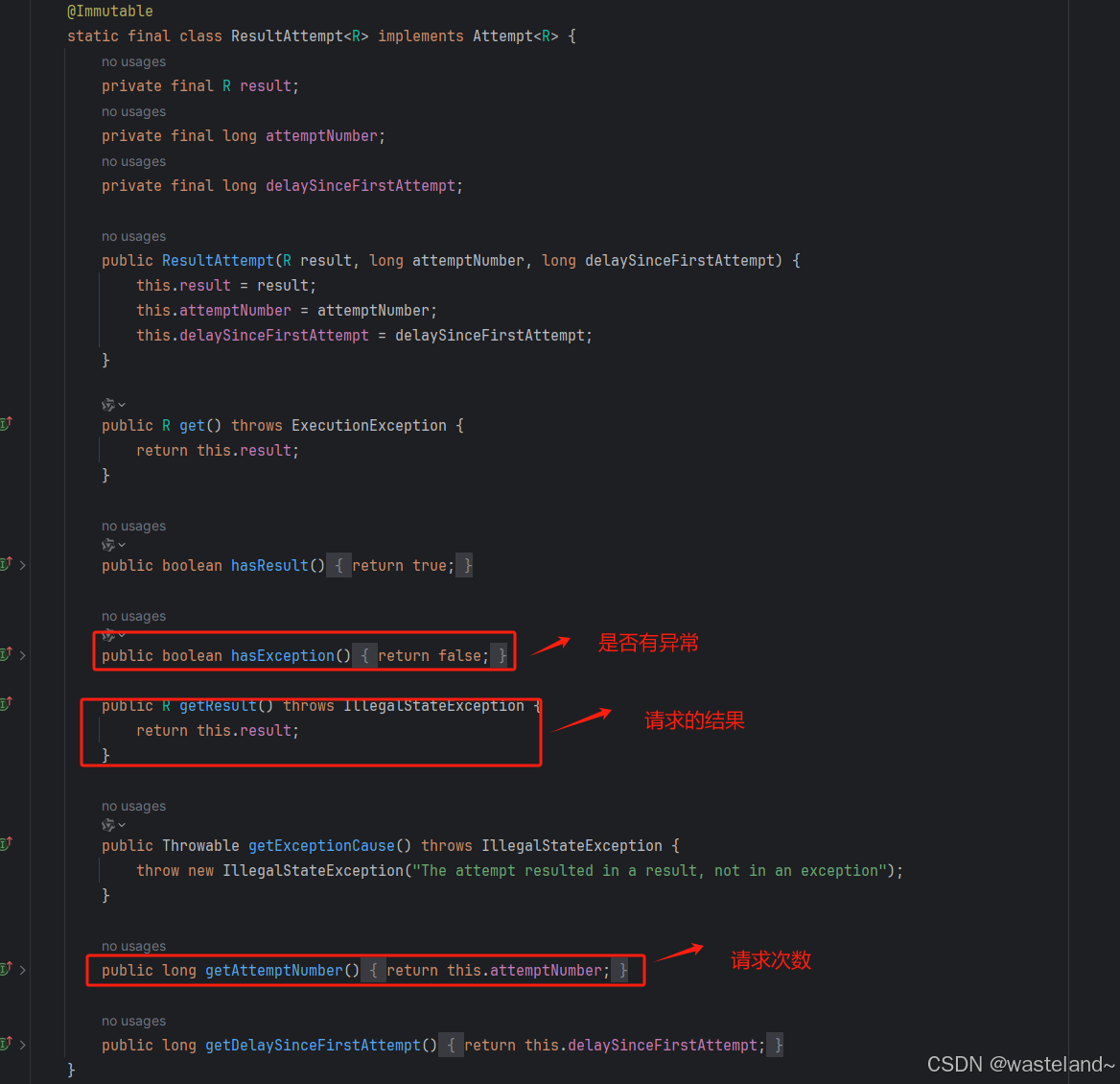This screenshot has width=1120, height=1084.
Task: Click the fold arrow beside hasException() in gutter
Action: pyautogui.click(x=23, y=653)
